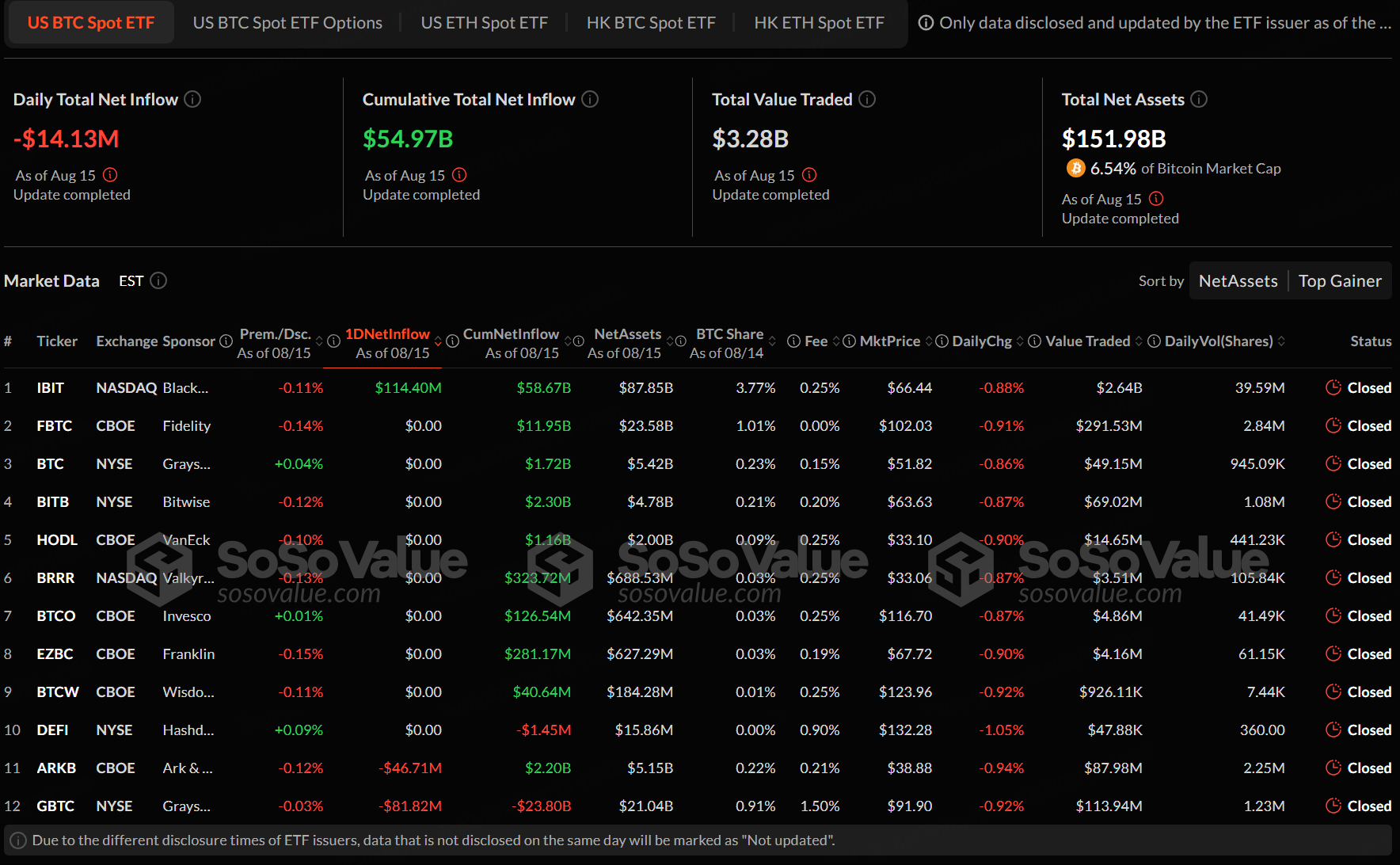This screenshot has height=865, width=1400.
Task: Select the DEFI ticker
Action: [x=52, y=730]
